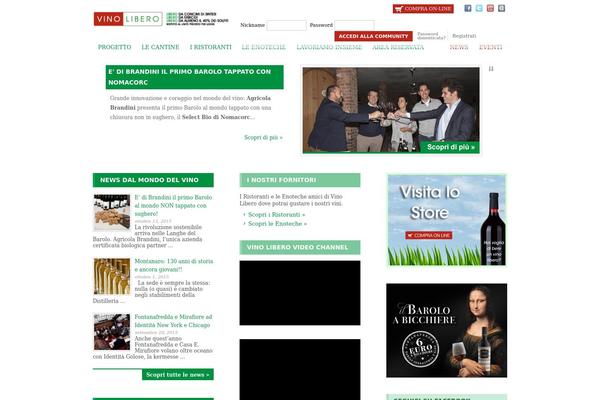Play the first Vino Libero video

pos(300,293)
